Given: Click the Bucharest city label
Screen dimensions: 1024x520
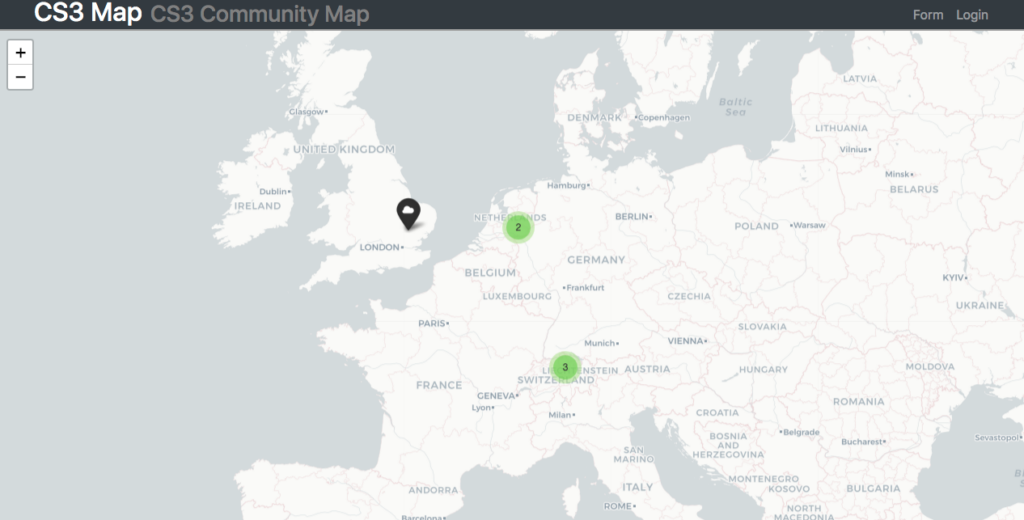Looking at the screenshot, I should point(862,442).
